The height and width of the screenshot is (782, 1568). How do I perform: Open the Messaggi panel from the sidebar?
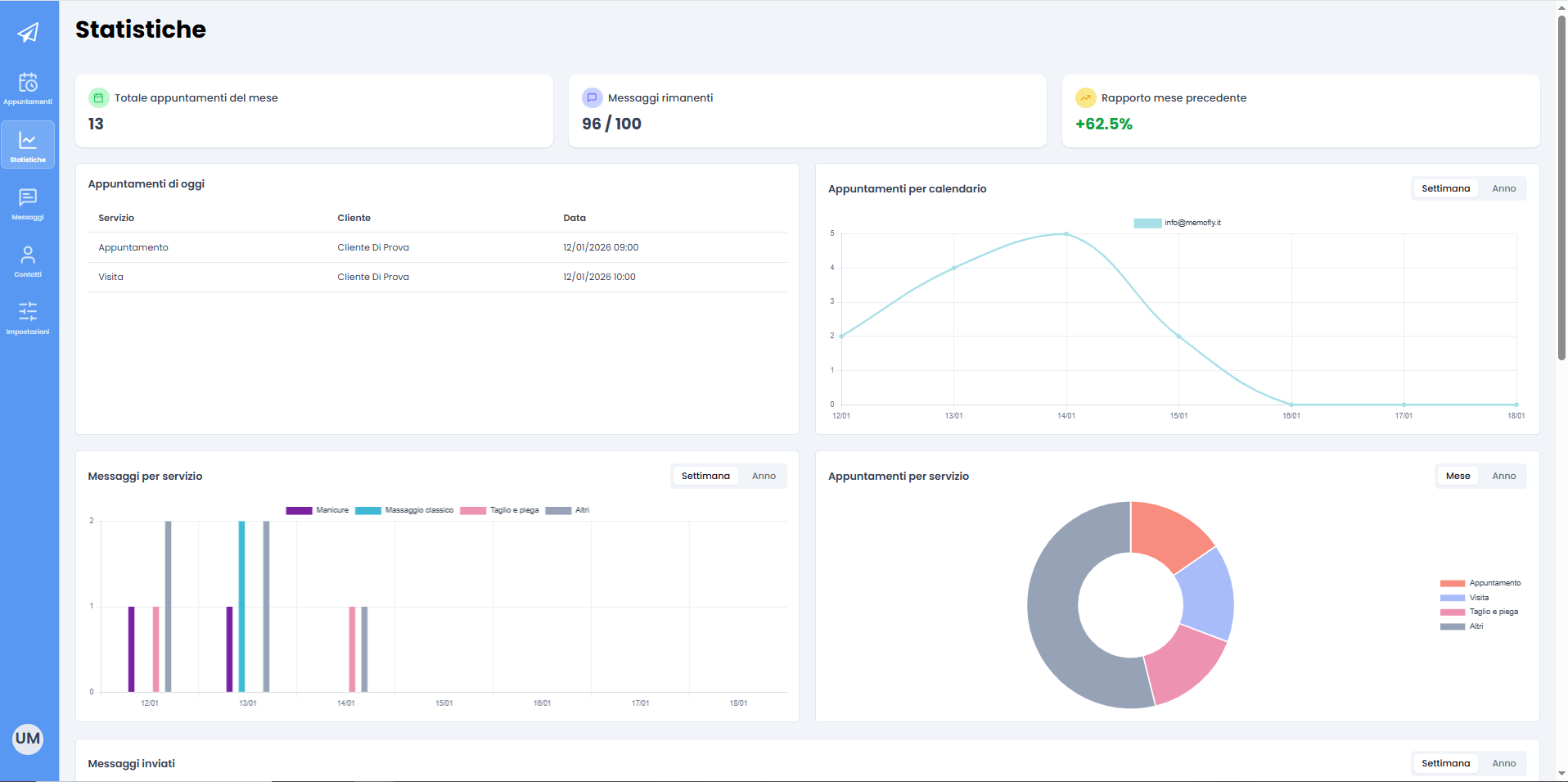click(28, 203)
